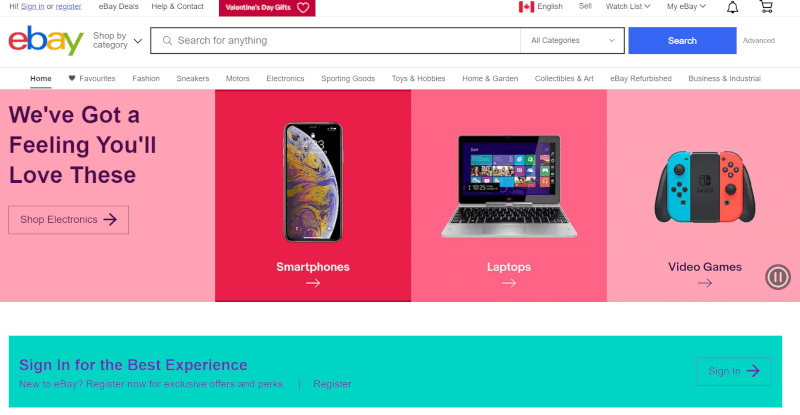800x415 pixels.
Task: Click the heart icon beside Favourites
Action: (72, 78)
